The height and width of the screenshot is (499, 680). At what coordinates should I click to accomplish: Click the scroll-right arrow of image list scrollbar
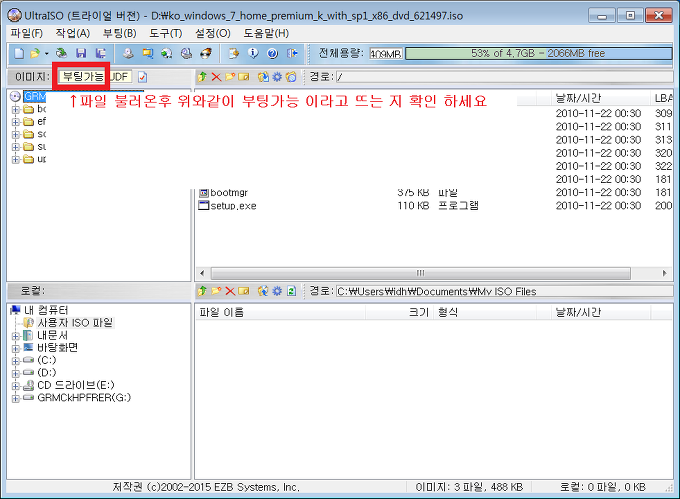coord(664,273)
